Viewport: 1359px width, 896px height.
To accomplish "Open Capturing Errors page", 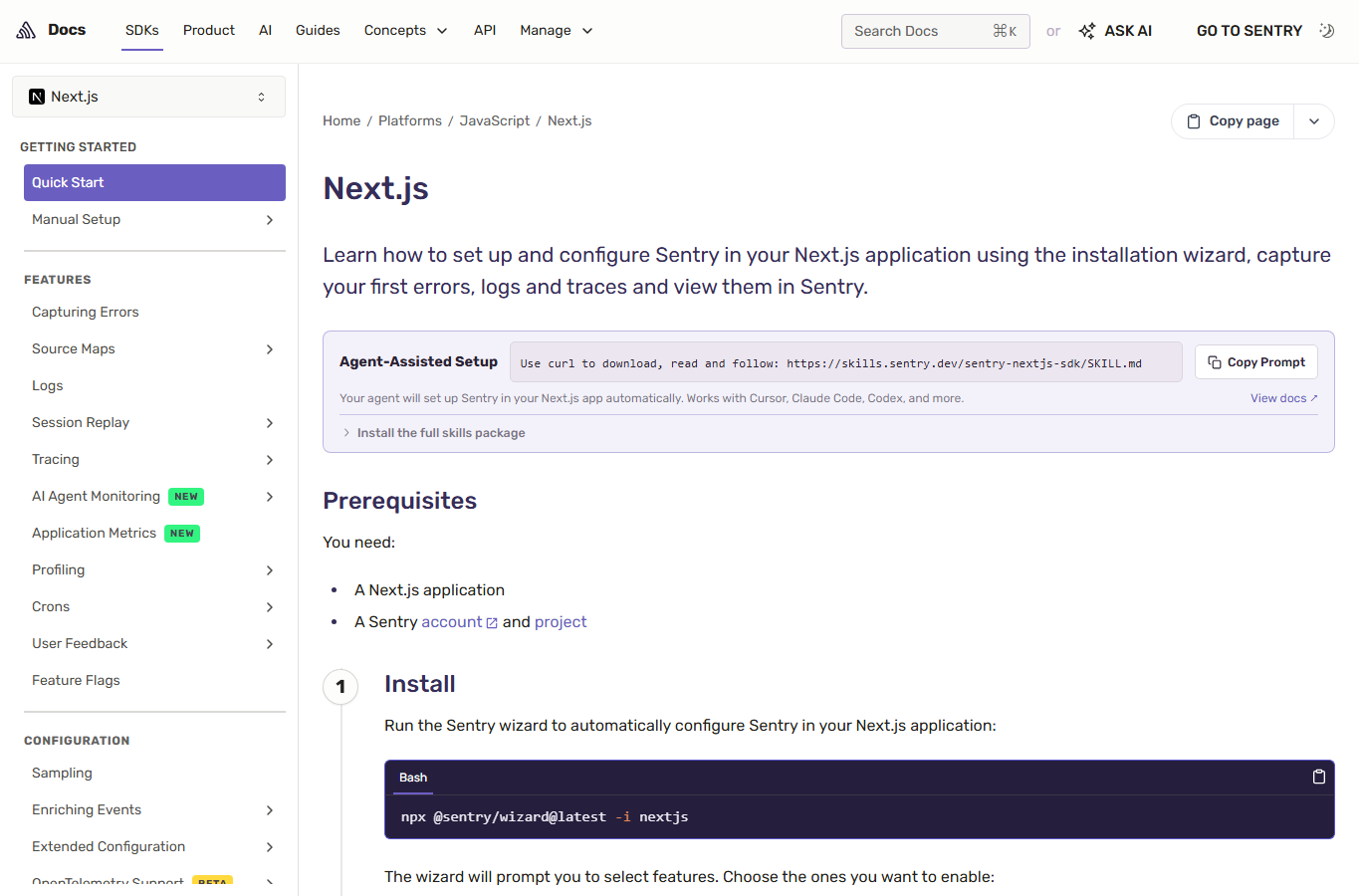I will 86,313.
